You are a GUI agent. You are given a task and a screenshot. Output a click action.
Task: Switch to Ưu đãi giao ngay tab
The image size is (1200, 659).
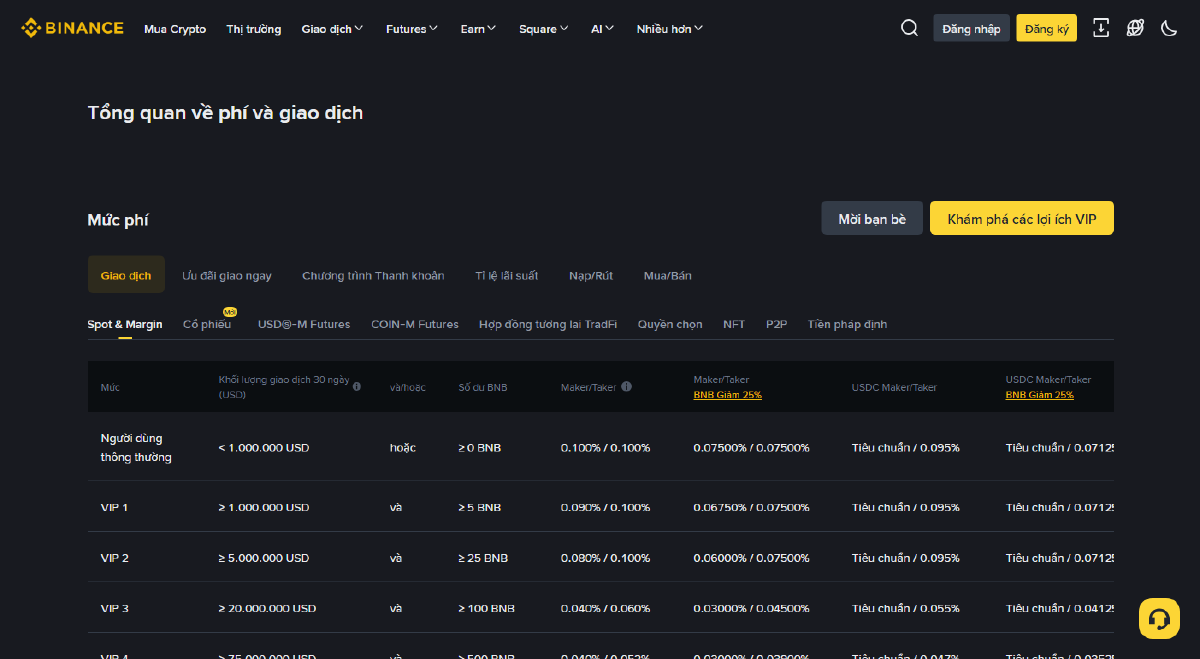coord(227,275)
